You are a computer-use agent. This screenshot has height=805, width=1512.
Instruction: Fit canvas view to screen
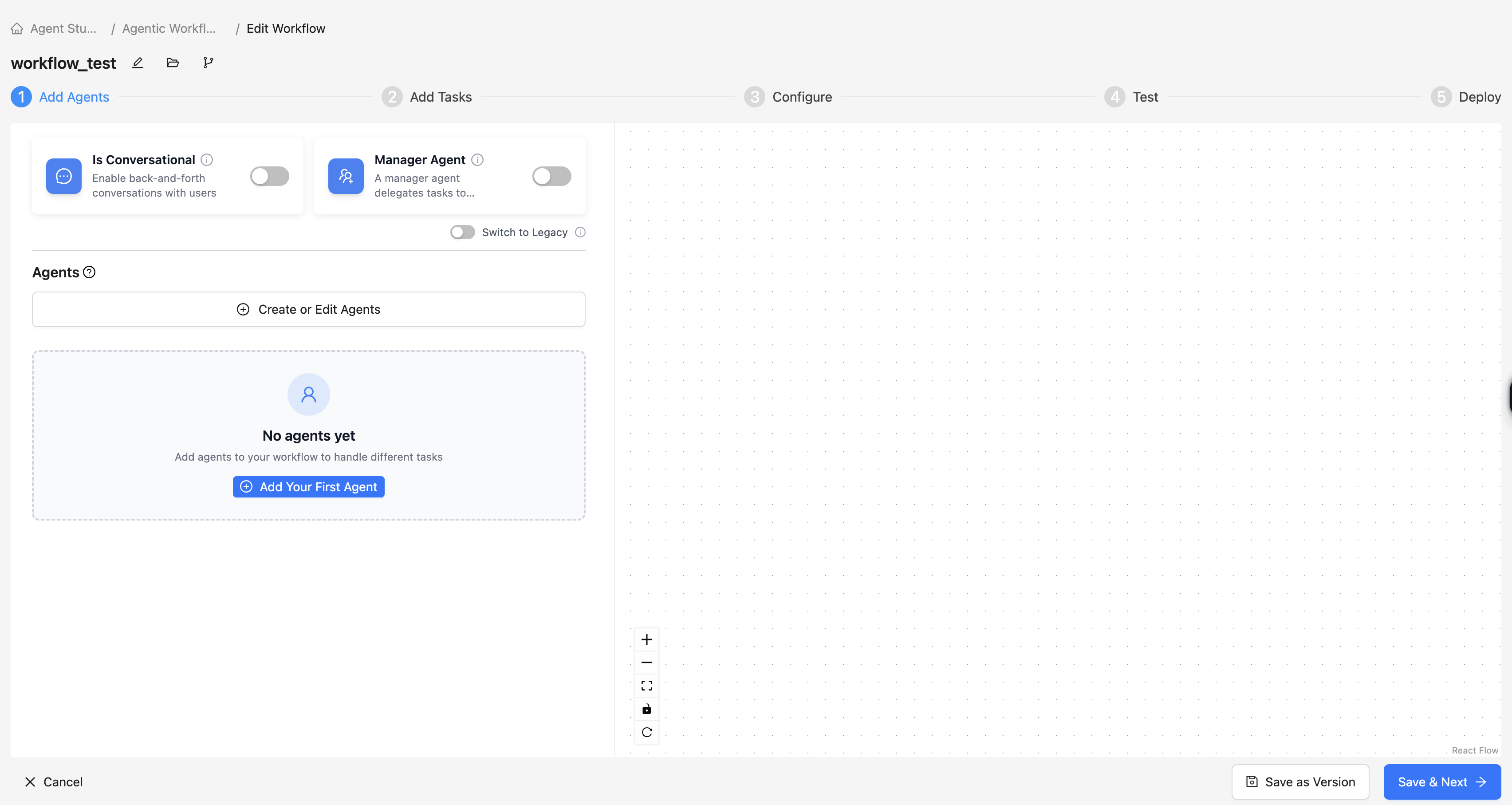(646, 686)
